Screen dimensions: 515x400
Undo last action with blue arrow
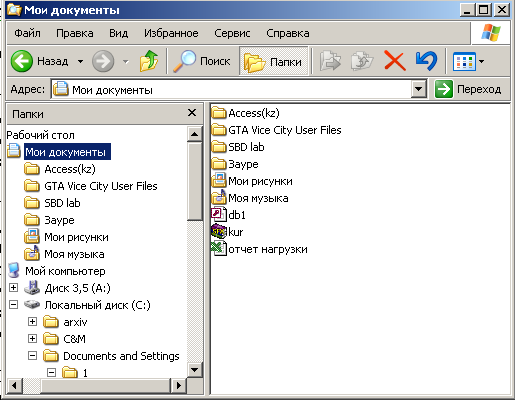click(426, 61)
